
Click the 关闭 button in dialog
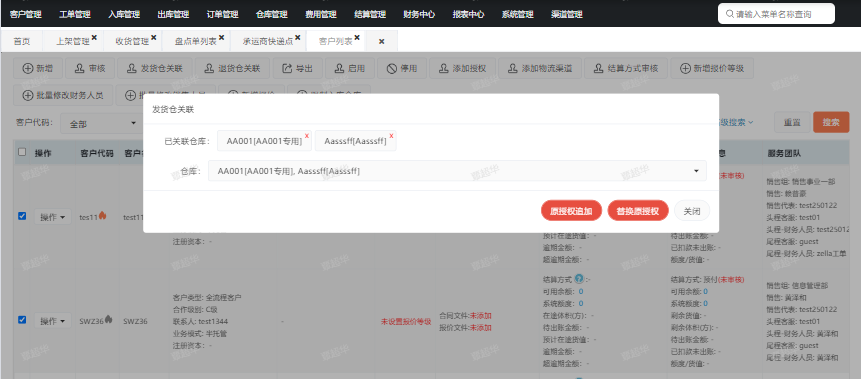point(692,211)
